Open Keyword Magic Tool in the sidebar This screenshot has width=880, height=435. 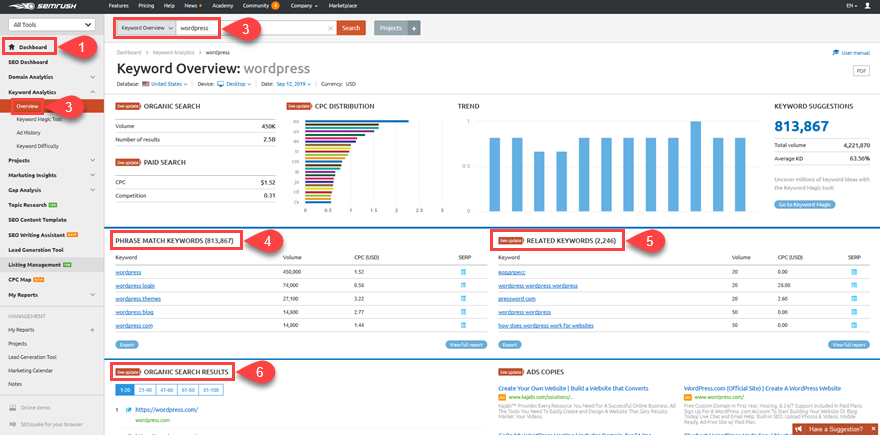click(x=38, y=118)
